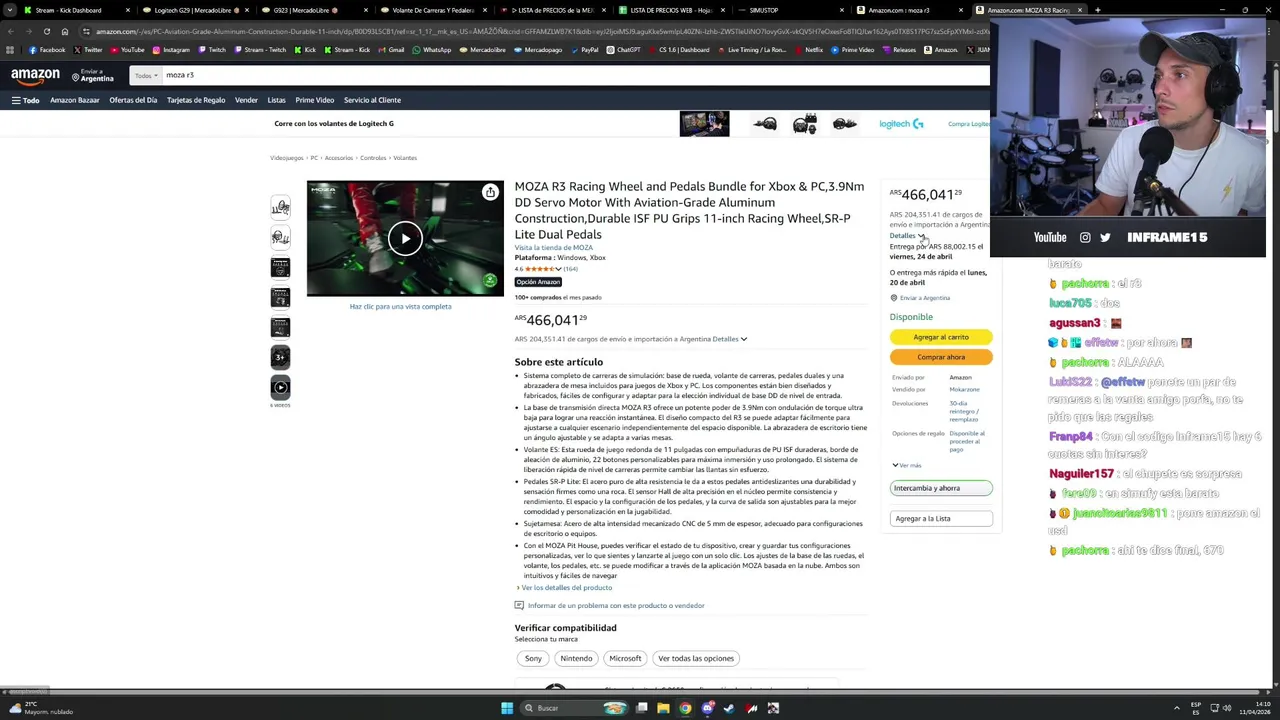1280x720 pixels.
Task: Click Intercambia y ahorra button
Action: tap(941, 488)
